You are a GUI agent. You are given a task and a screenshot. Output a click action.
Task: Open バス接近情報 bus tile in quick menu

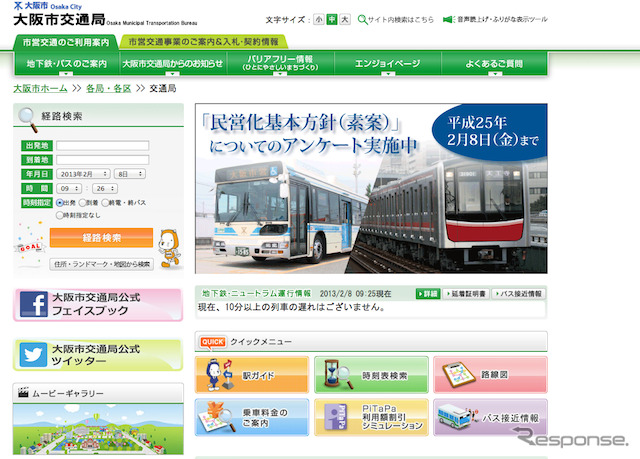pos(490,417)
